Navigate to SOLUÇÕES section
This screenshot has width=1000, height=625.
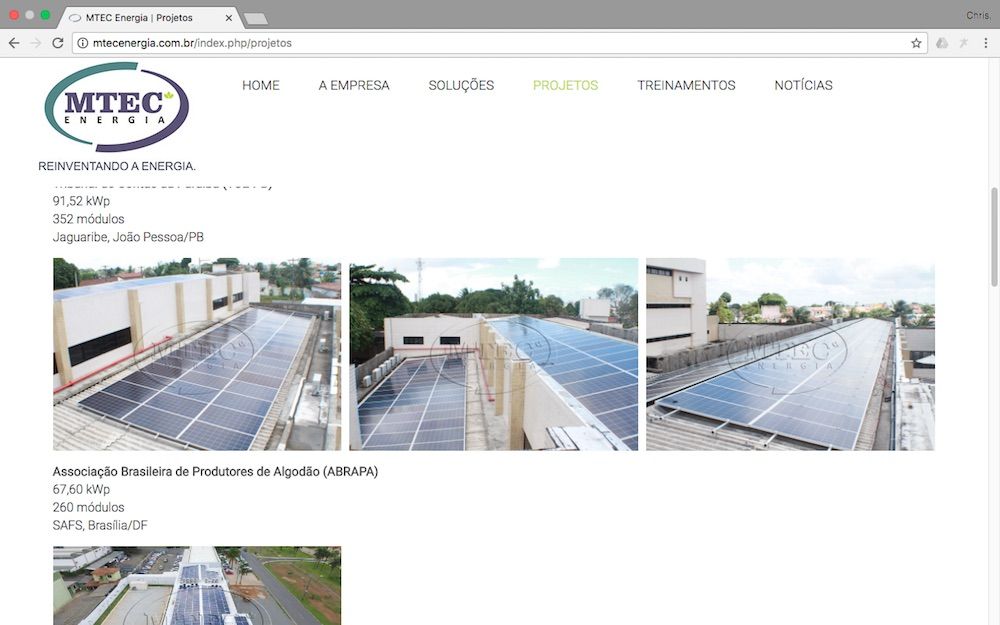tap(461, 86)
